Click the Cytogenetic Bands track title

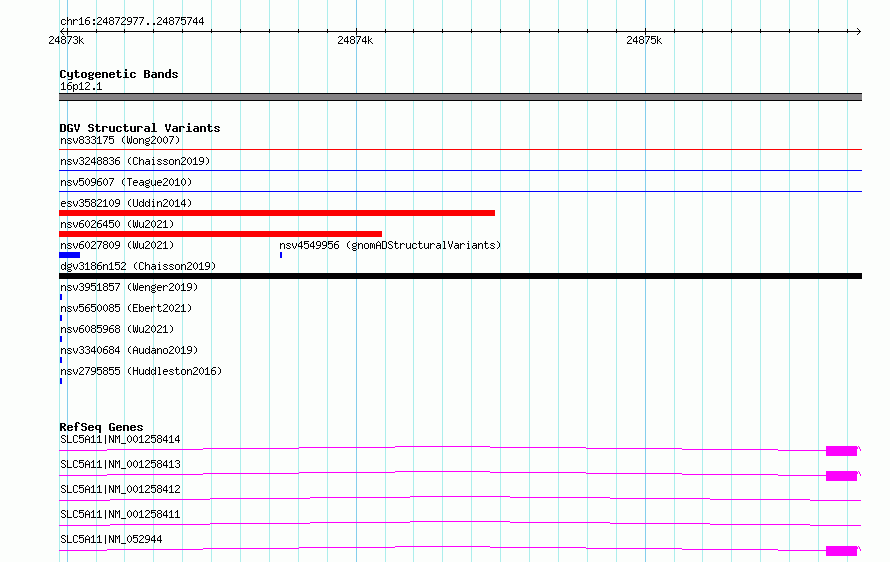[119, 74]
